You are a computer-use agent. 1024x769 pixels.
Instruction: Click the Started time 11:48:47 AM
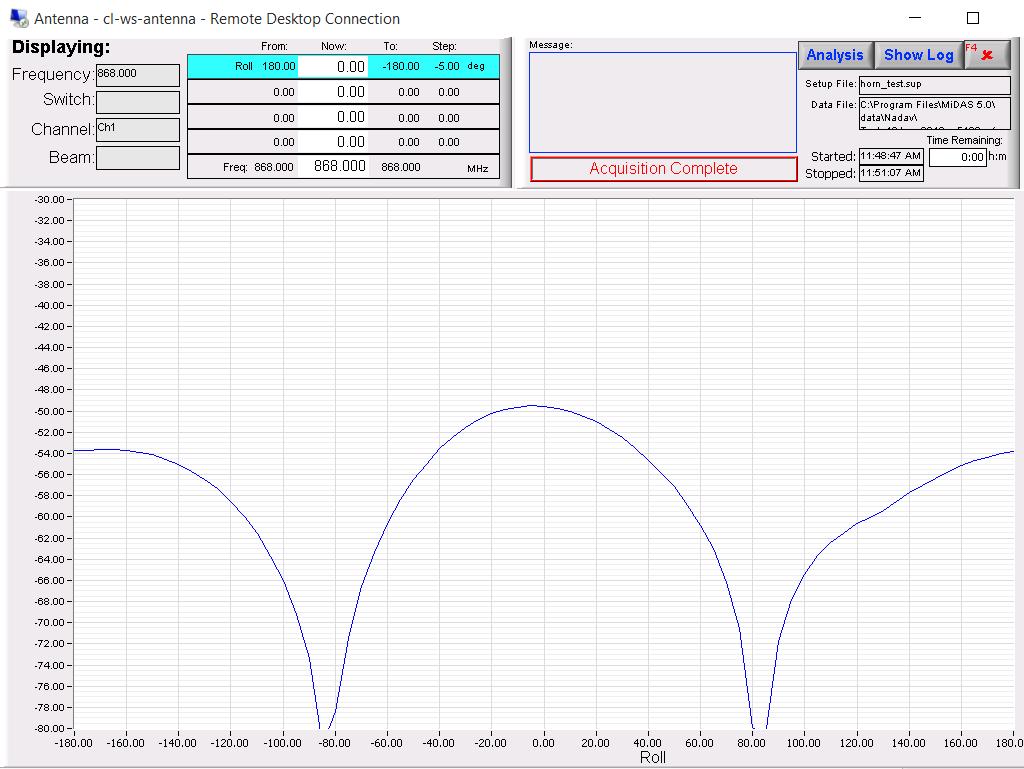tap(891, 156)
